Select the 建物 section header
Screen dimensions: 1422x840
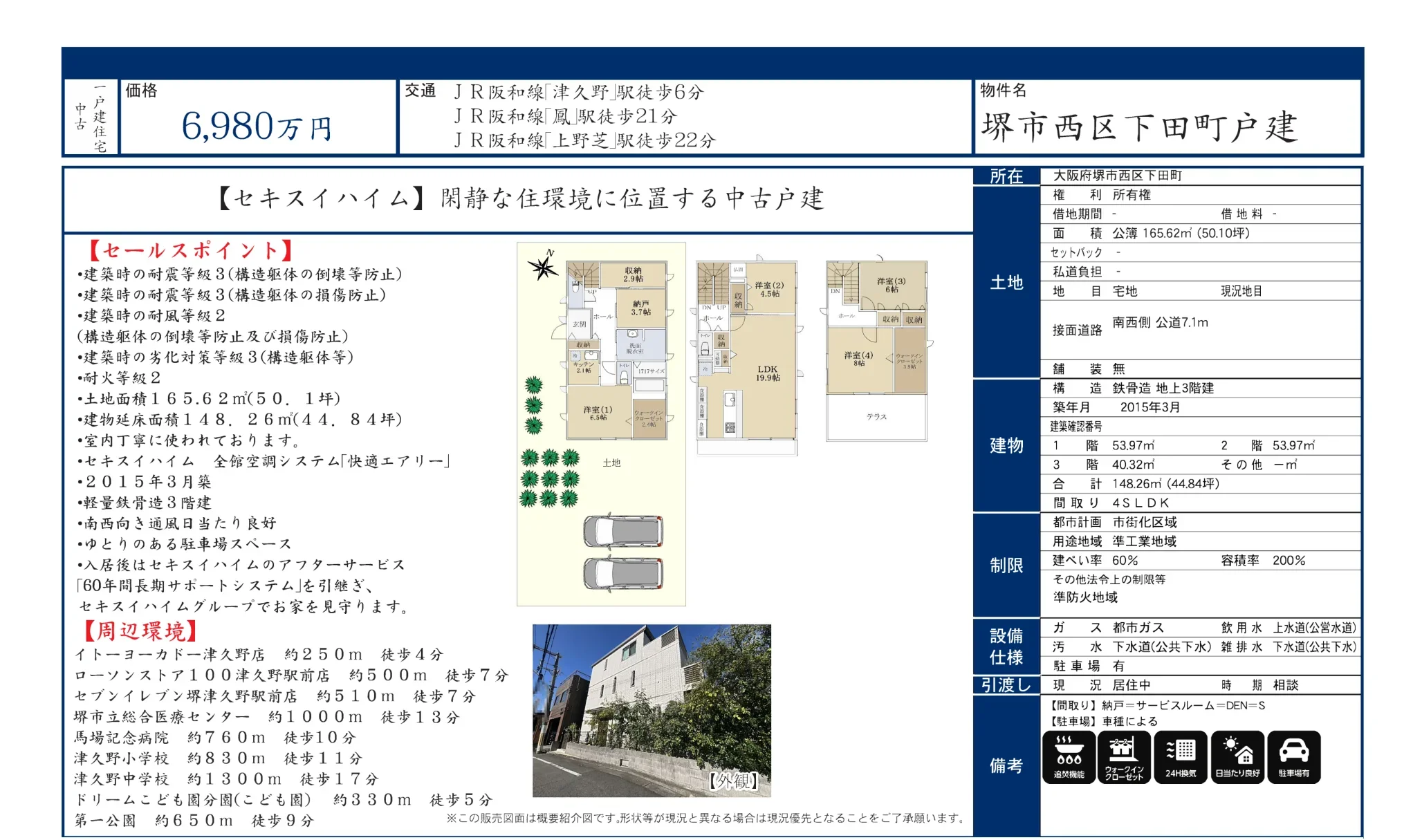click(x=1006, y=445)
